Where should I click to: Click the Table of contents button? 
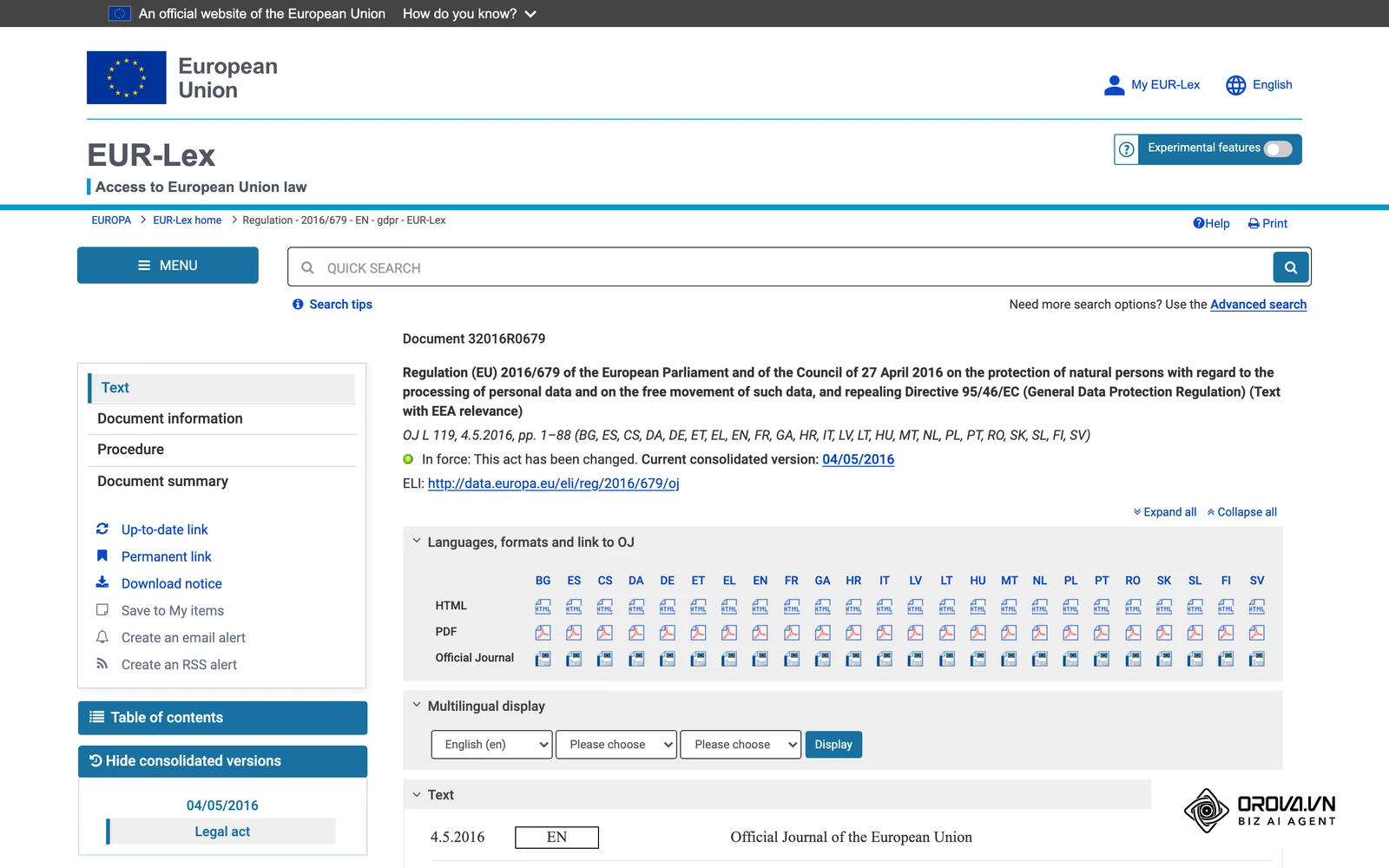click(x=222, y=718)
